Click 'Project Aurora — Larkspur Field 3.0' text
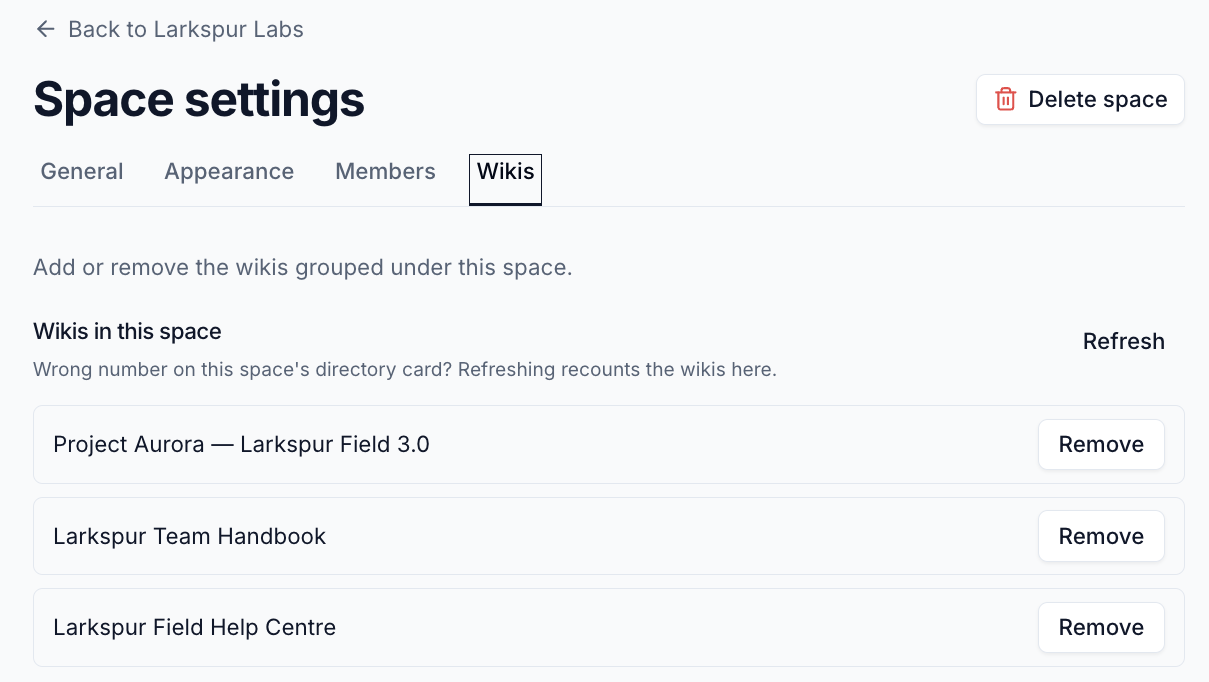 click(x=241, y=444)
